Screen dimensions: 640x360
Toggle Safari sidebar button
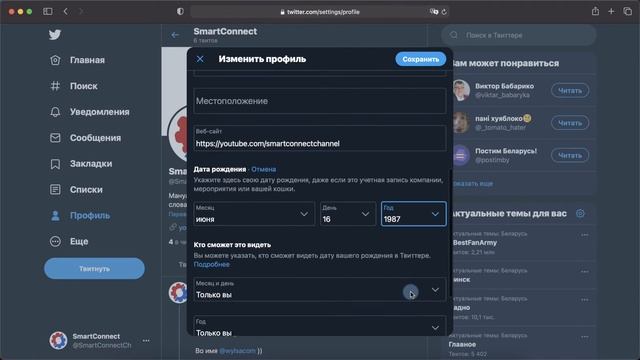48,12
